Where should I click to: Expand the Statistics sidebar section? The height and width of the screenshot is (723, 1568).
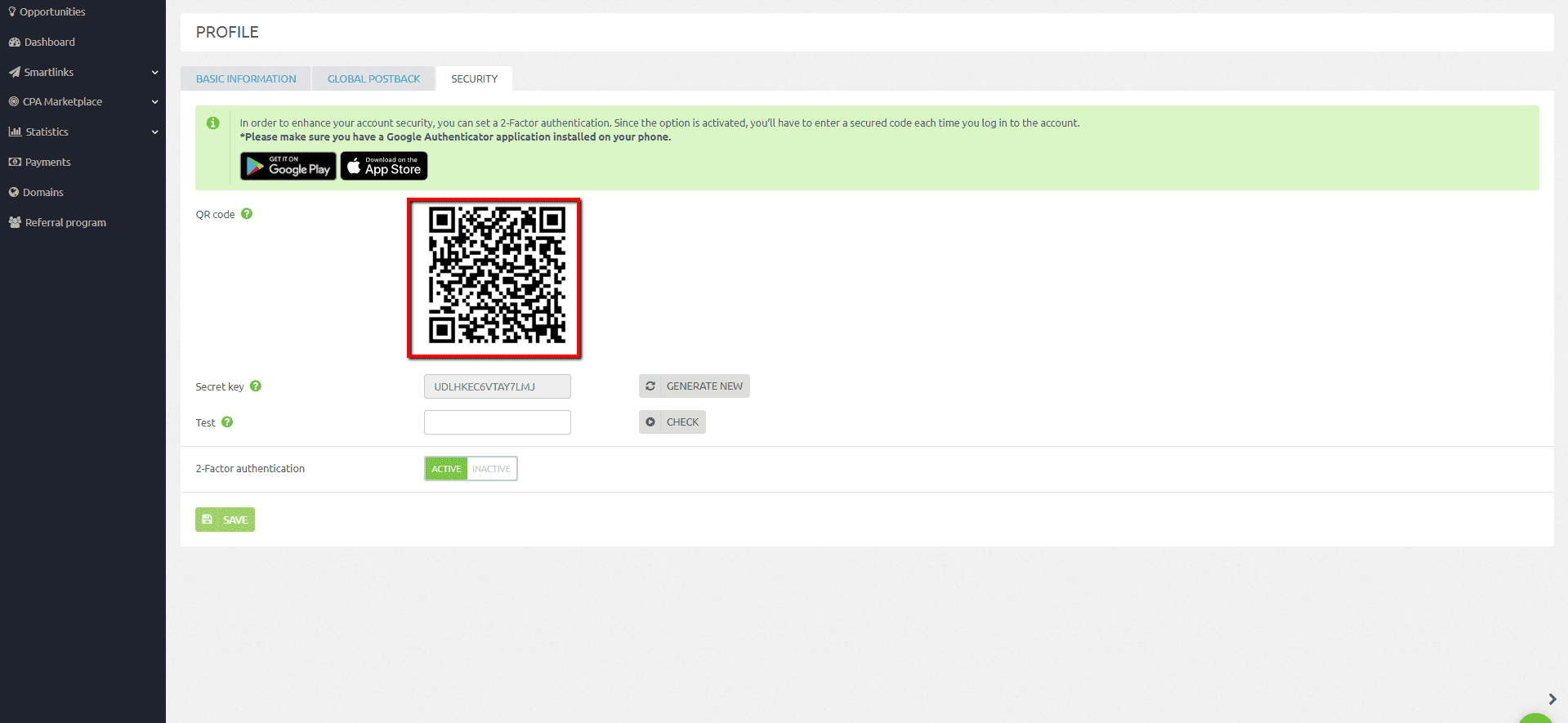154,132
